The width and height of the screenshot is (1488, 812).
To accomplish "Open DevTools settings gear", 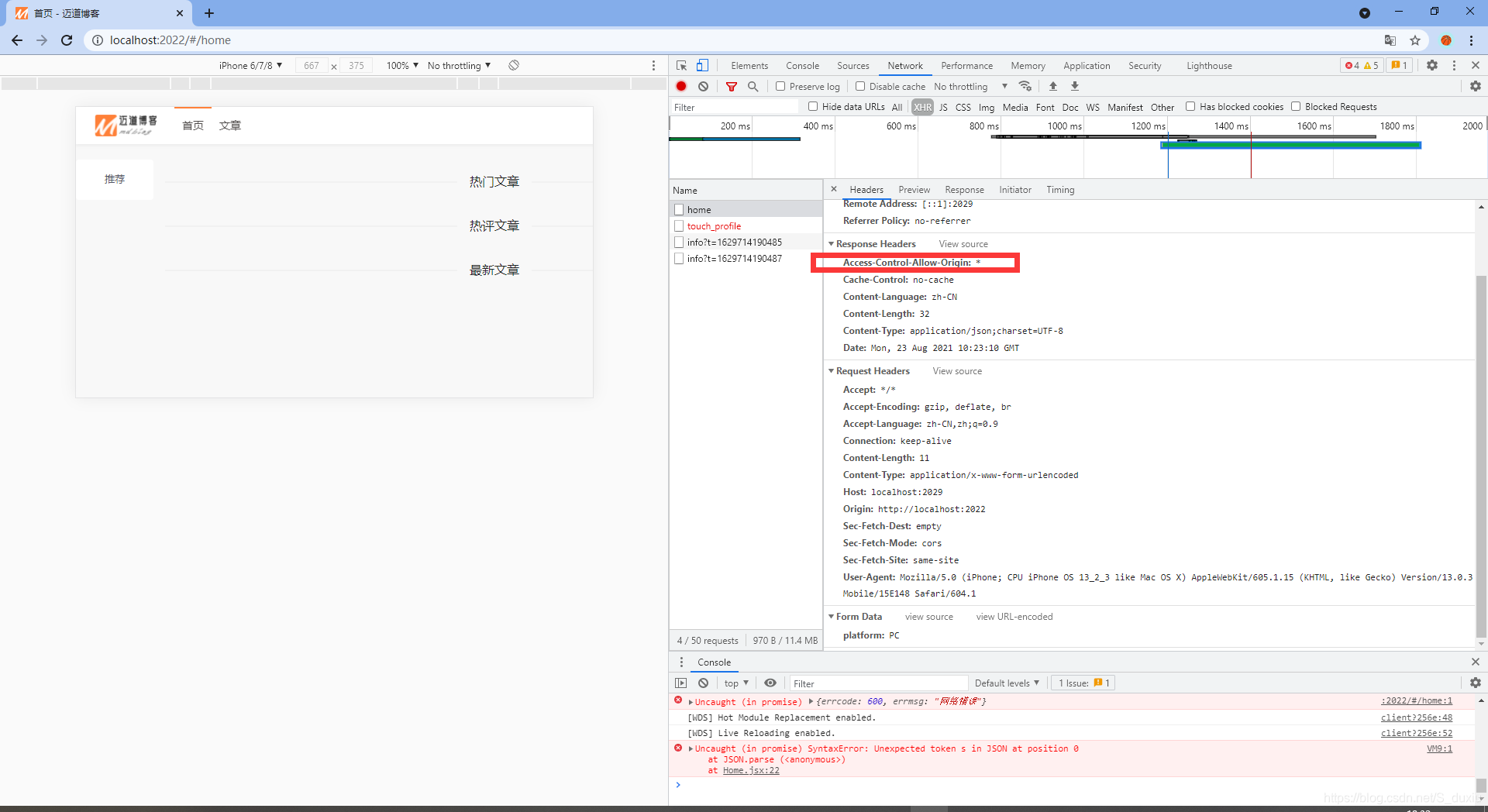I will point(1432,66).
